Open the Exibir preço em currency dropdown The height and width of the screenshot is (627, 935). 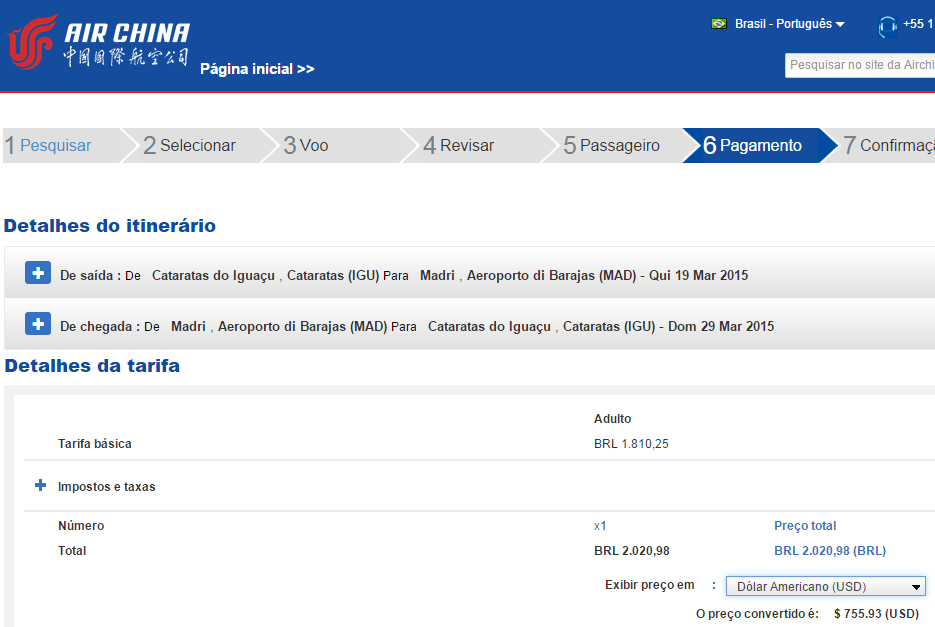coord(825,586)
